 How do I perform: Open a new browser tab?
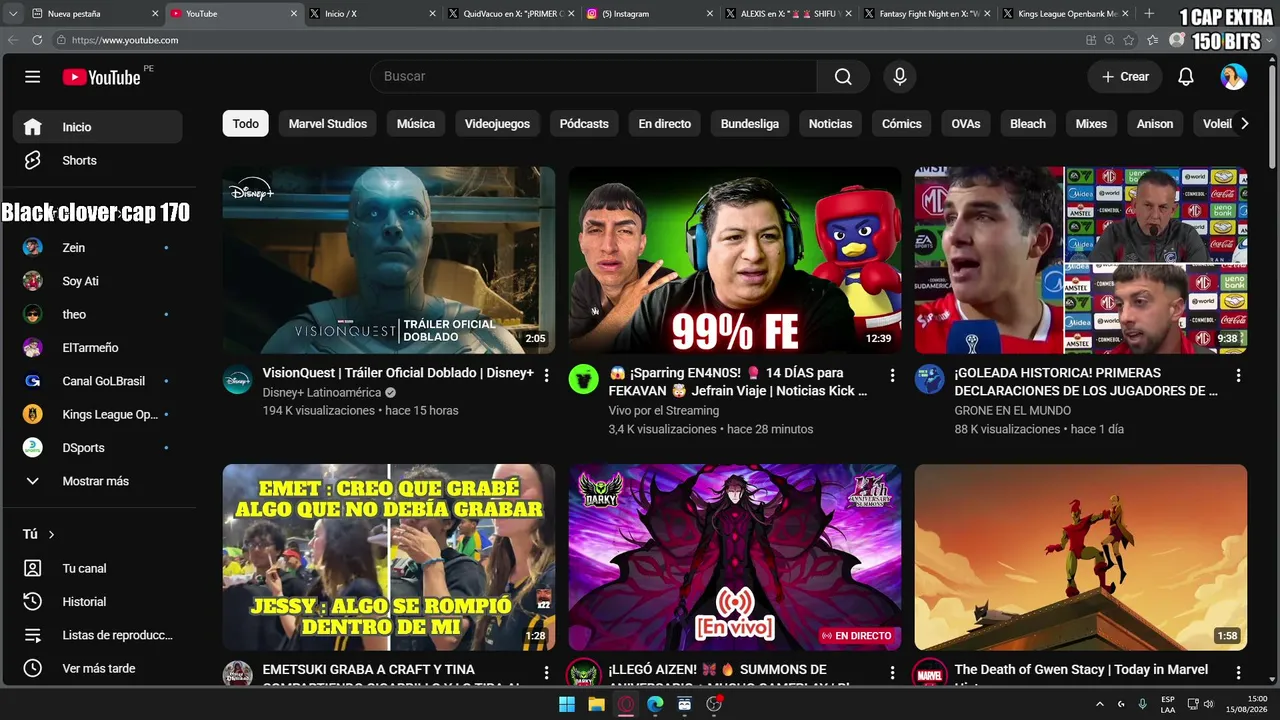1149,14
